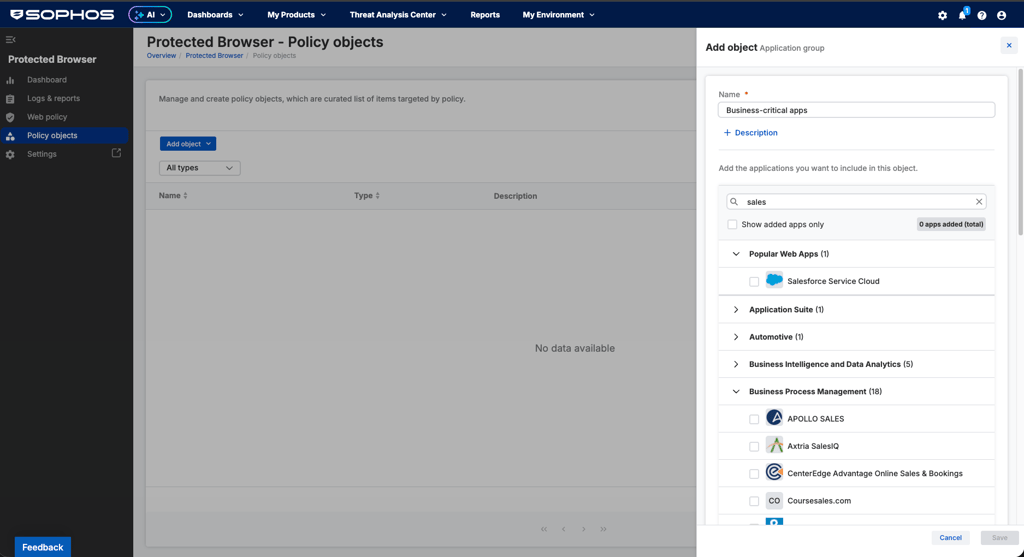The width and height of the screenshot is (1024, 557).
Task: Follow the Overview breadcrumb link
Action: 161,56
